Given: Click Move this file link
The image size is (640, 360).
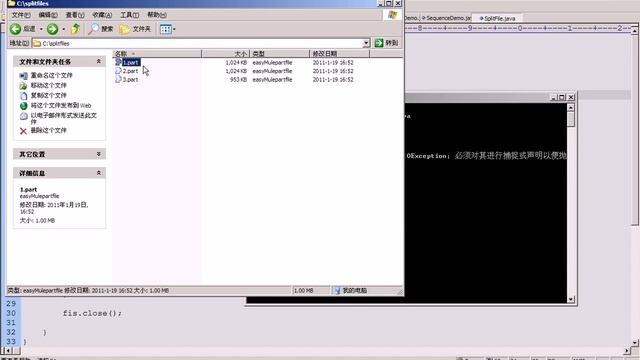Looking at the screenshot, I should 49,85.
